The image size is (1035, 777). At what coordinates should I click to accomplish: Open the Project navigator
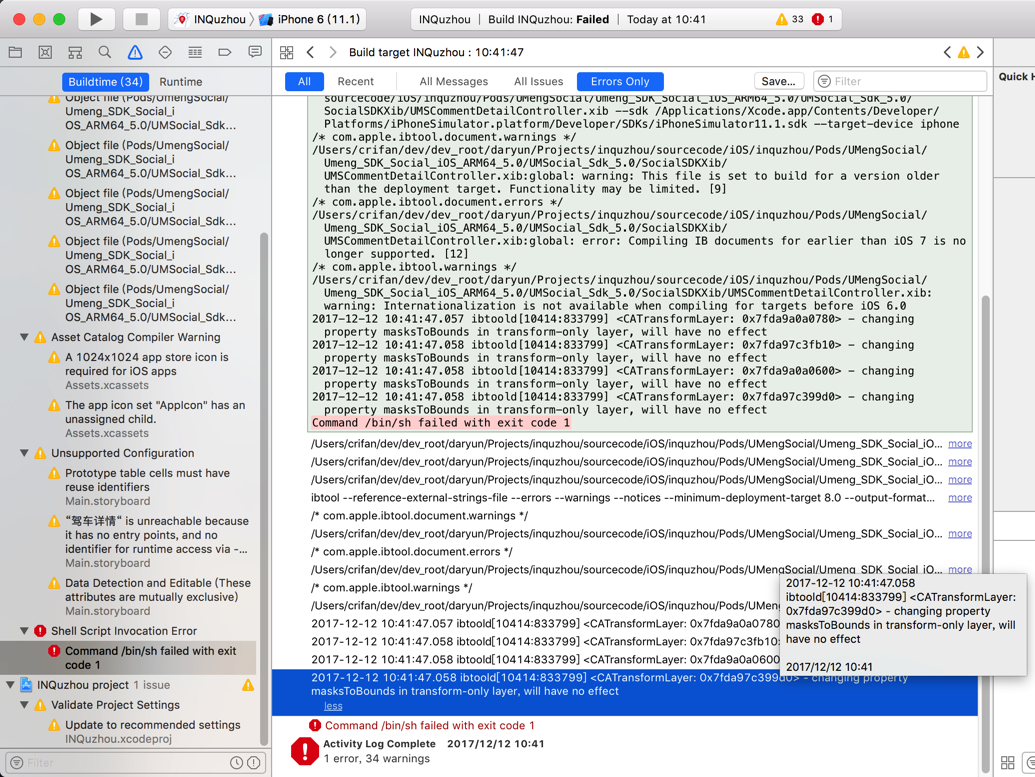pos(15,52)
